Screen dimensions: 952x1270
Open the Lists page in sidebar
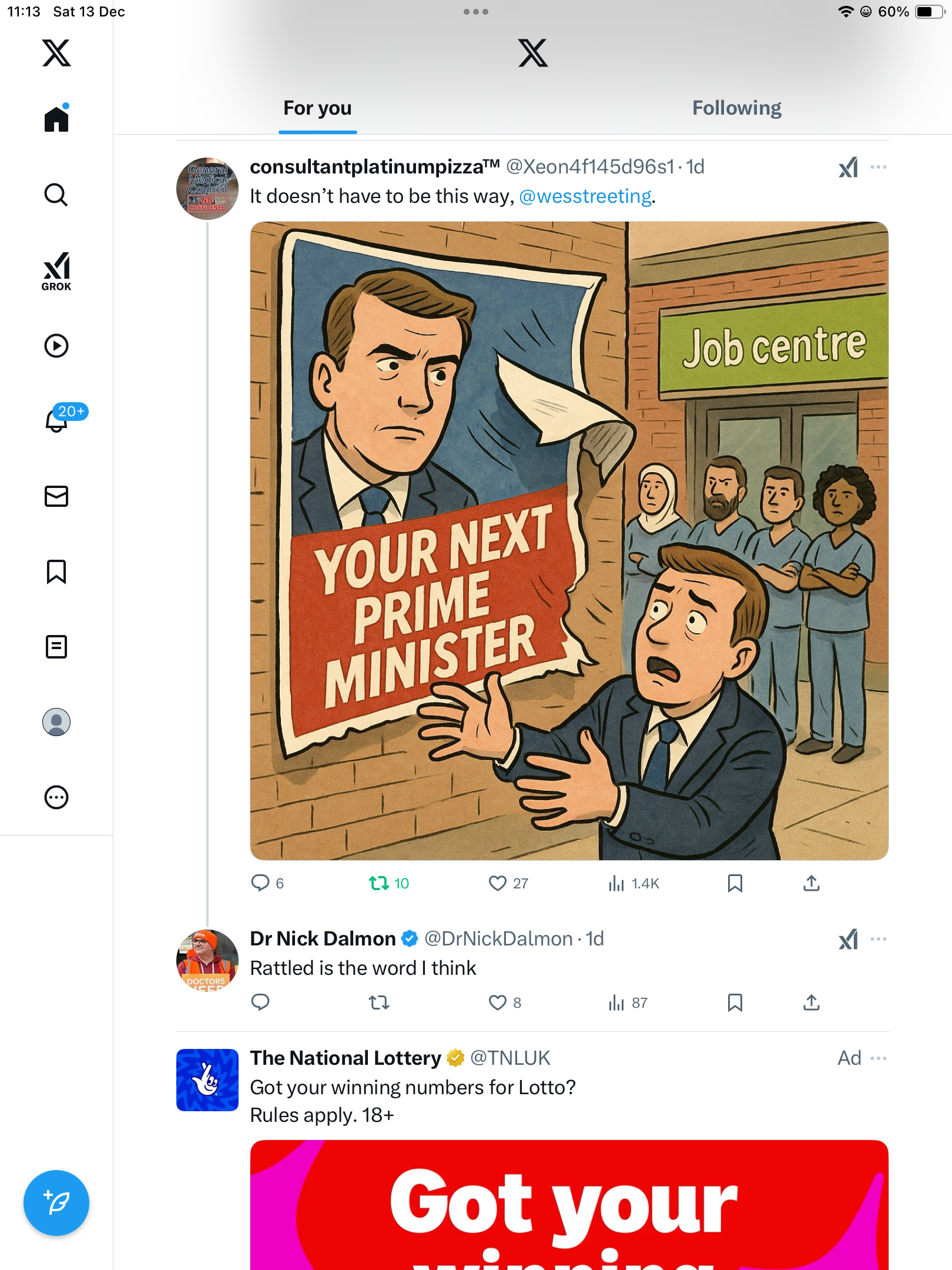point(56,647)
